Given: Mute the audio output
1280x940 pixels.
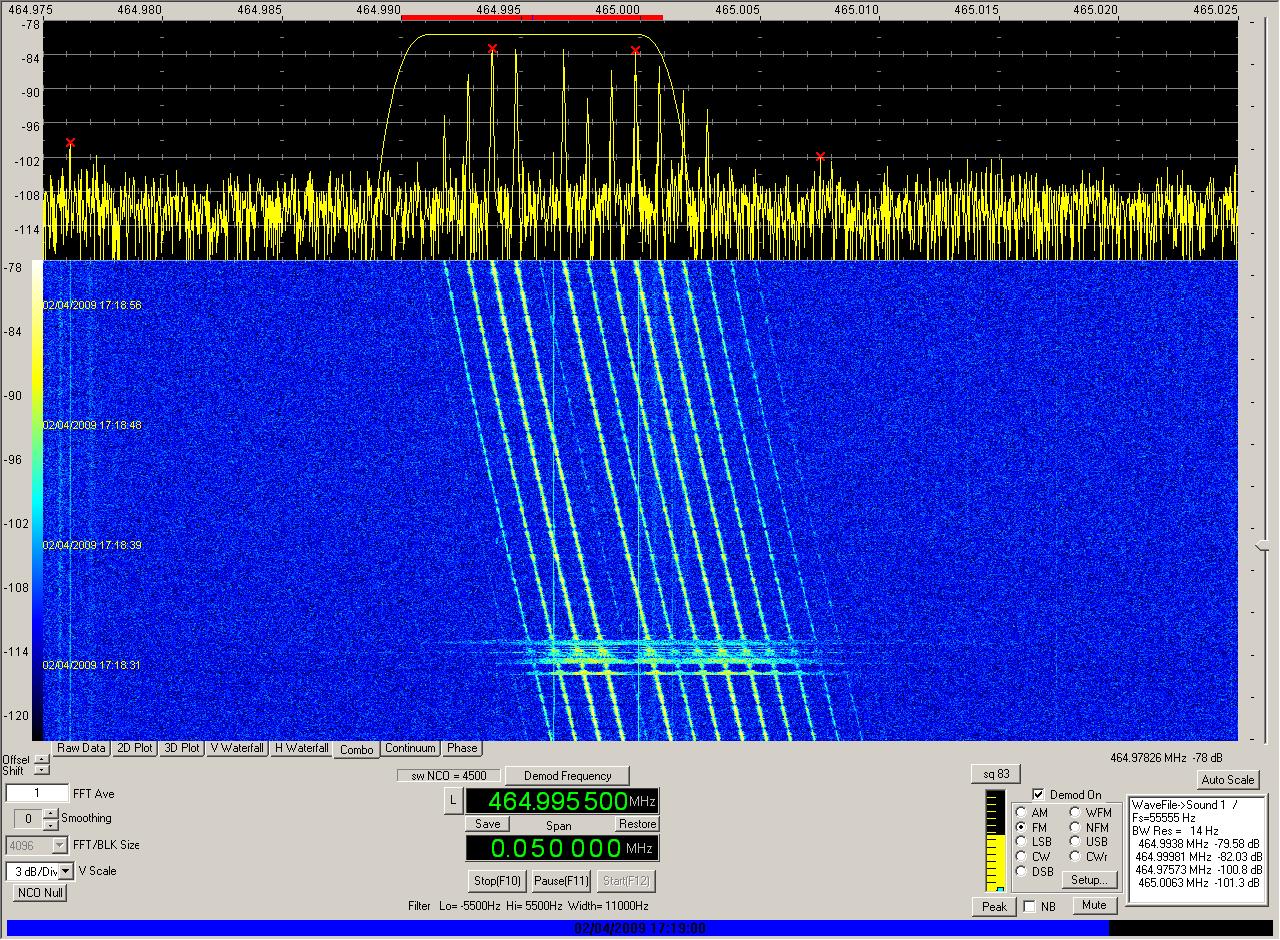Looking at the screenshot, I should (x=1094, y=905).
